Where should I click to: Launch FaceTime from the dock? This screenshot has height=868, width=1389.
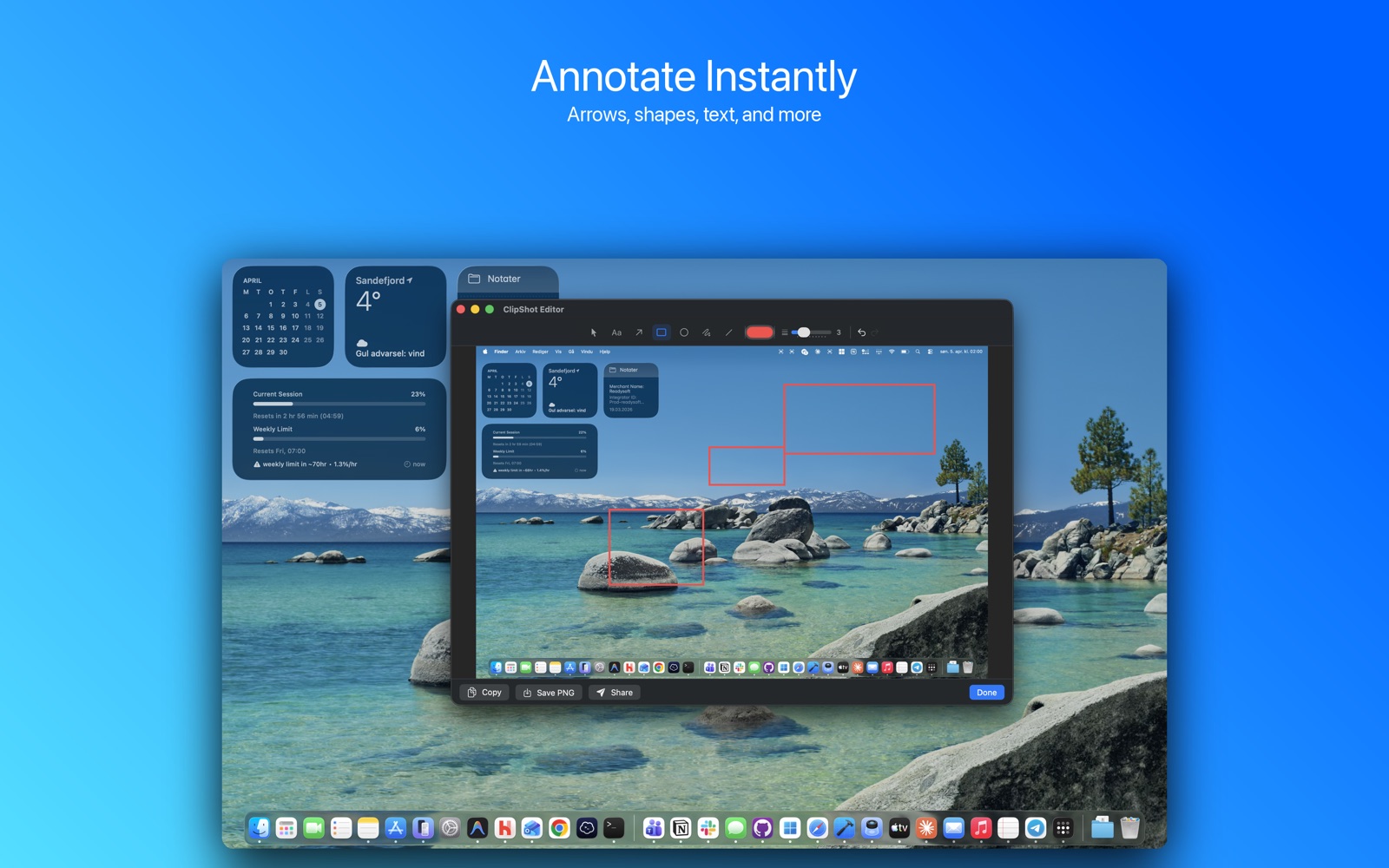313,828
